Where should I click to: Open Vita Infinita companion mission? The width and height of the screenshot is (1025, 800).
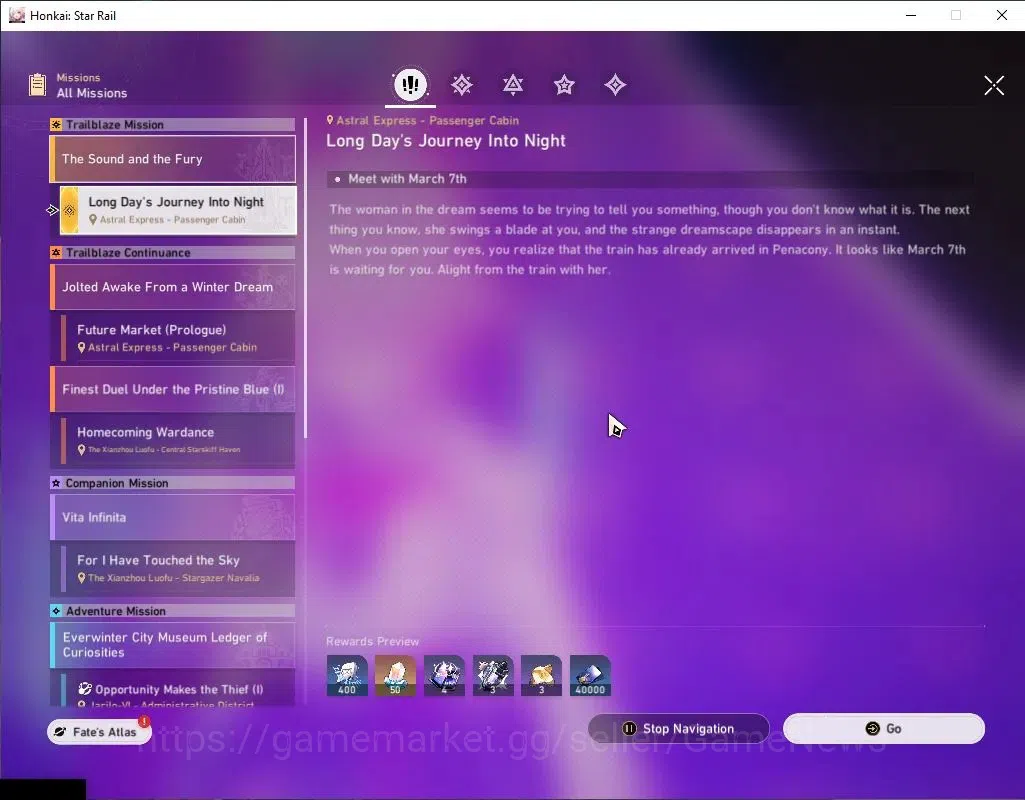point(173,517)
